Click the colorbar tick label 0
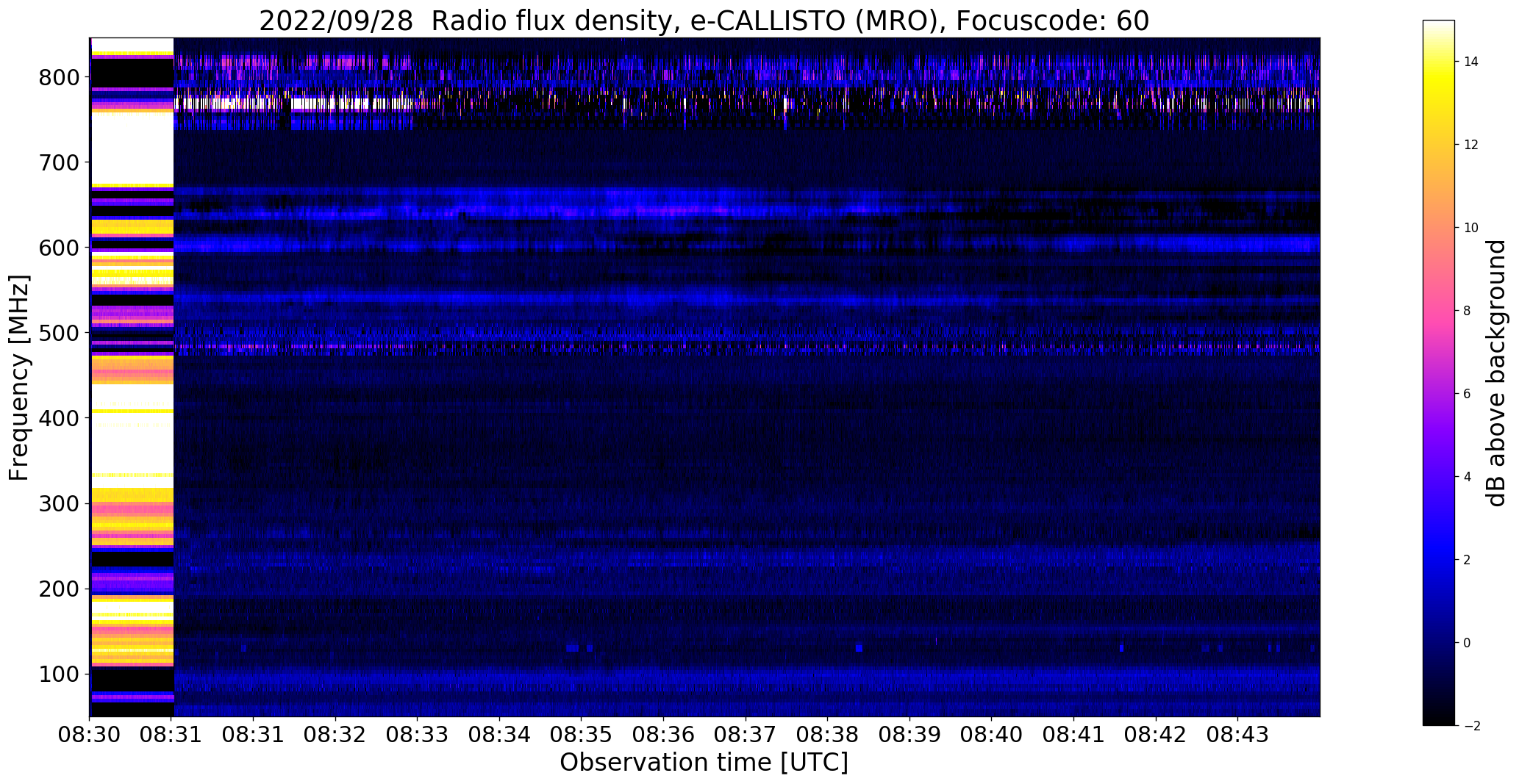Image resolution: width=1519 pixels, height=784 pixels. click(x=1467, y=643)
